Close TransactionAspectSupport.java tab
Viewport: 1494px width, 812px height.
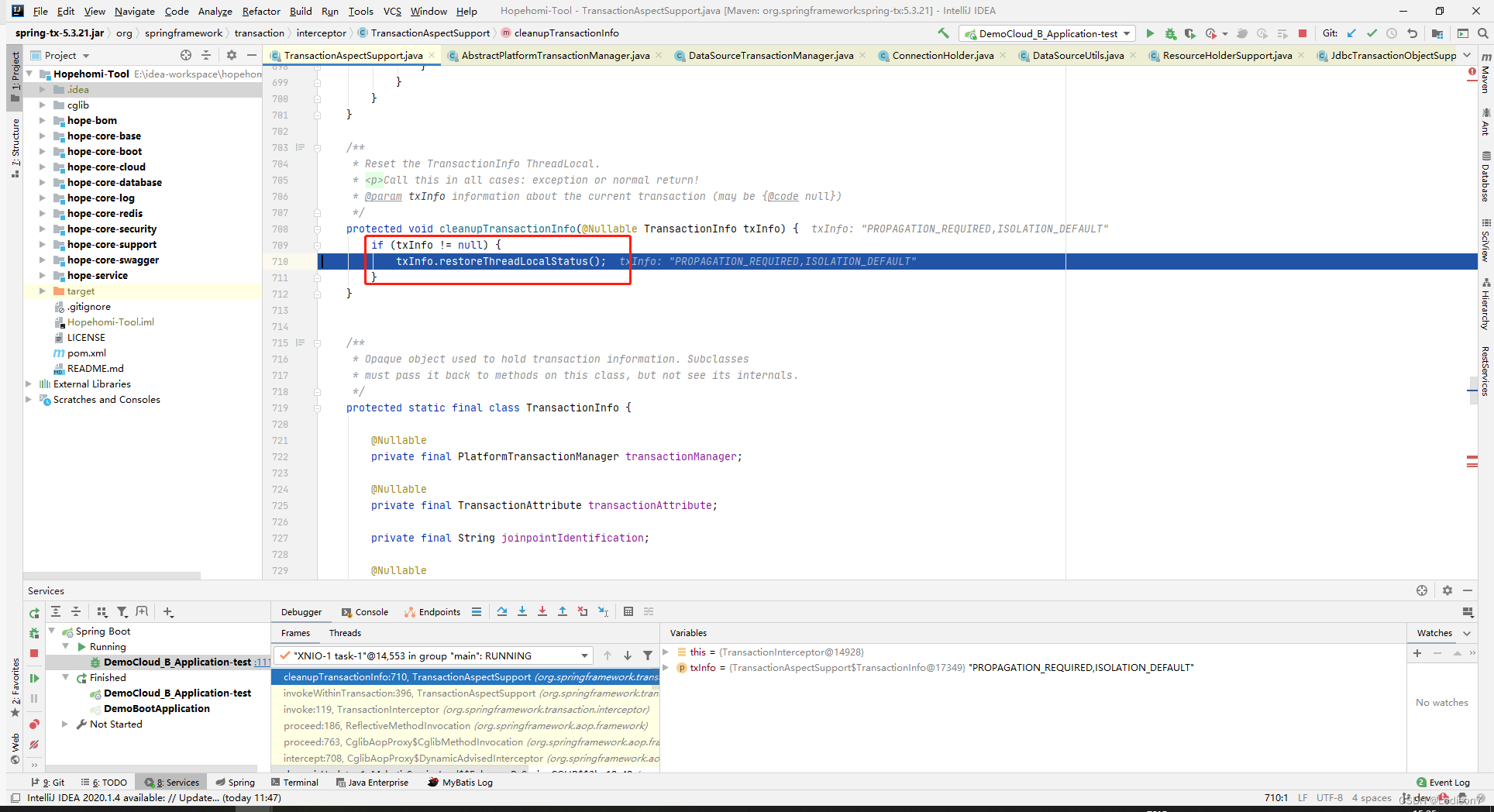432,55
